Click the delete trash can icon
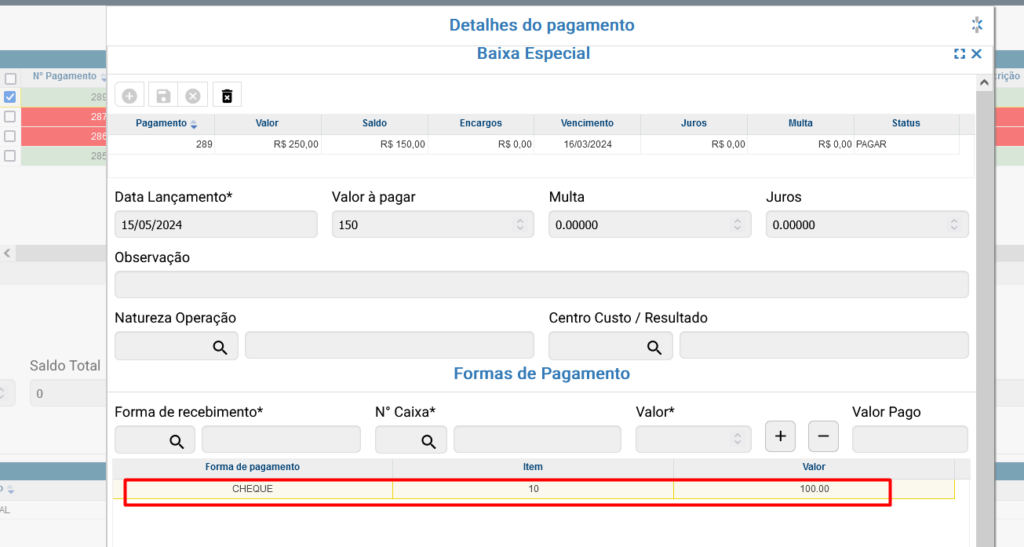 coord(227,96)
